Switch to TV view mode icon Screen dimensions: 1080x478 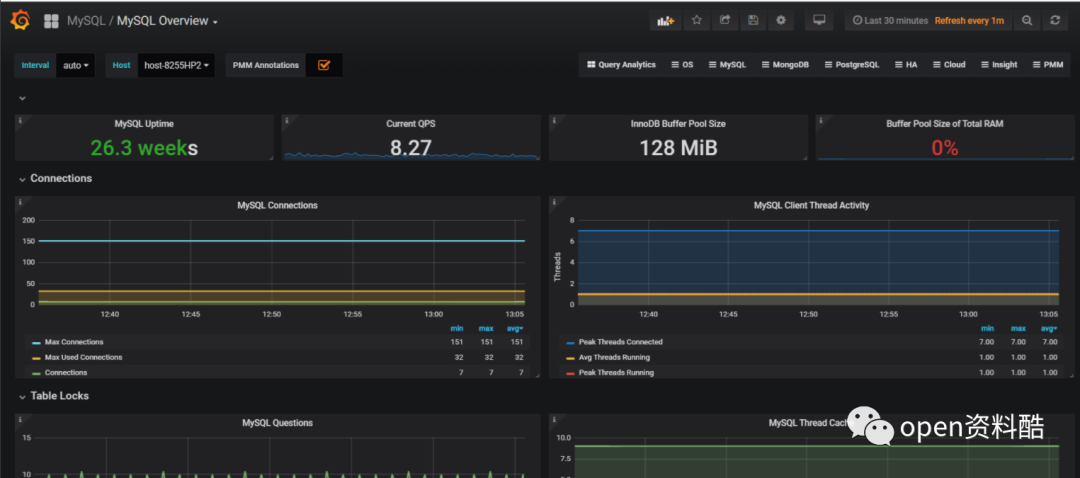tap(820, 20)
